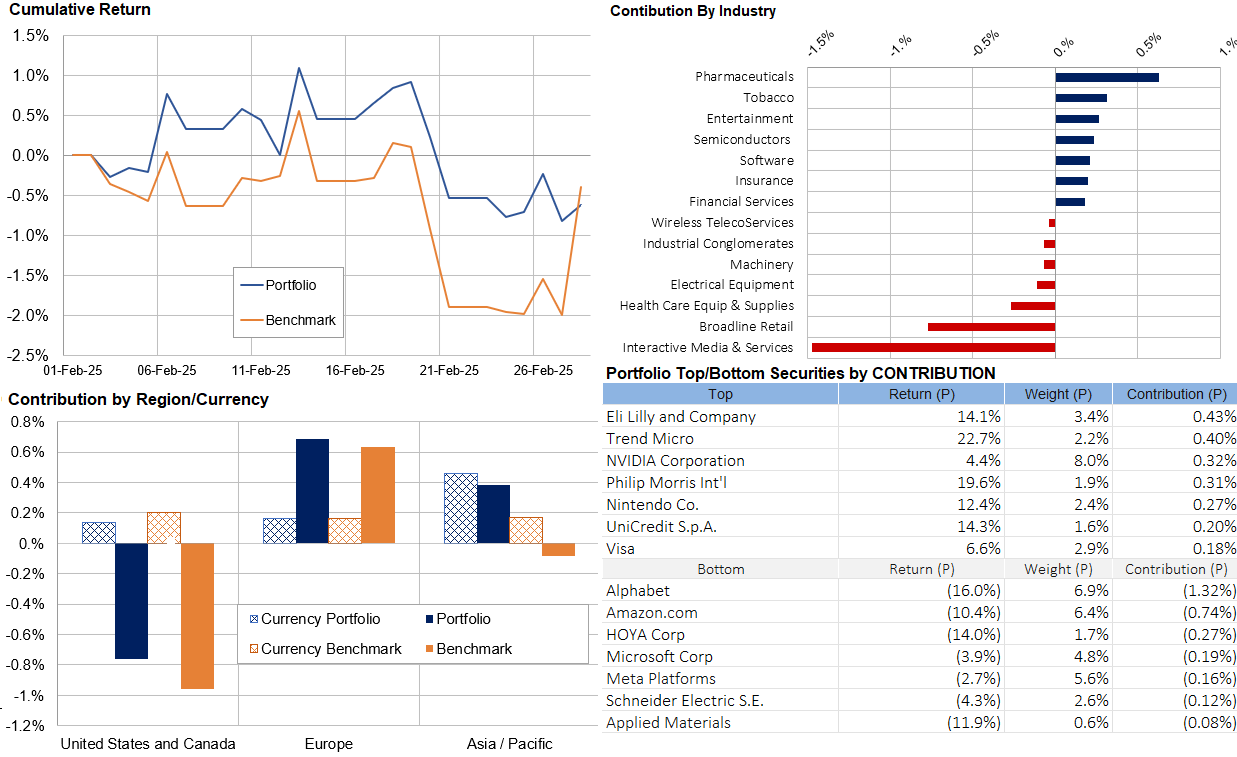Select the Insurance industry label
The width and height of the screenshot is (1237, 757).
(764, 181)
